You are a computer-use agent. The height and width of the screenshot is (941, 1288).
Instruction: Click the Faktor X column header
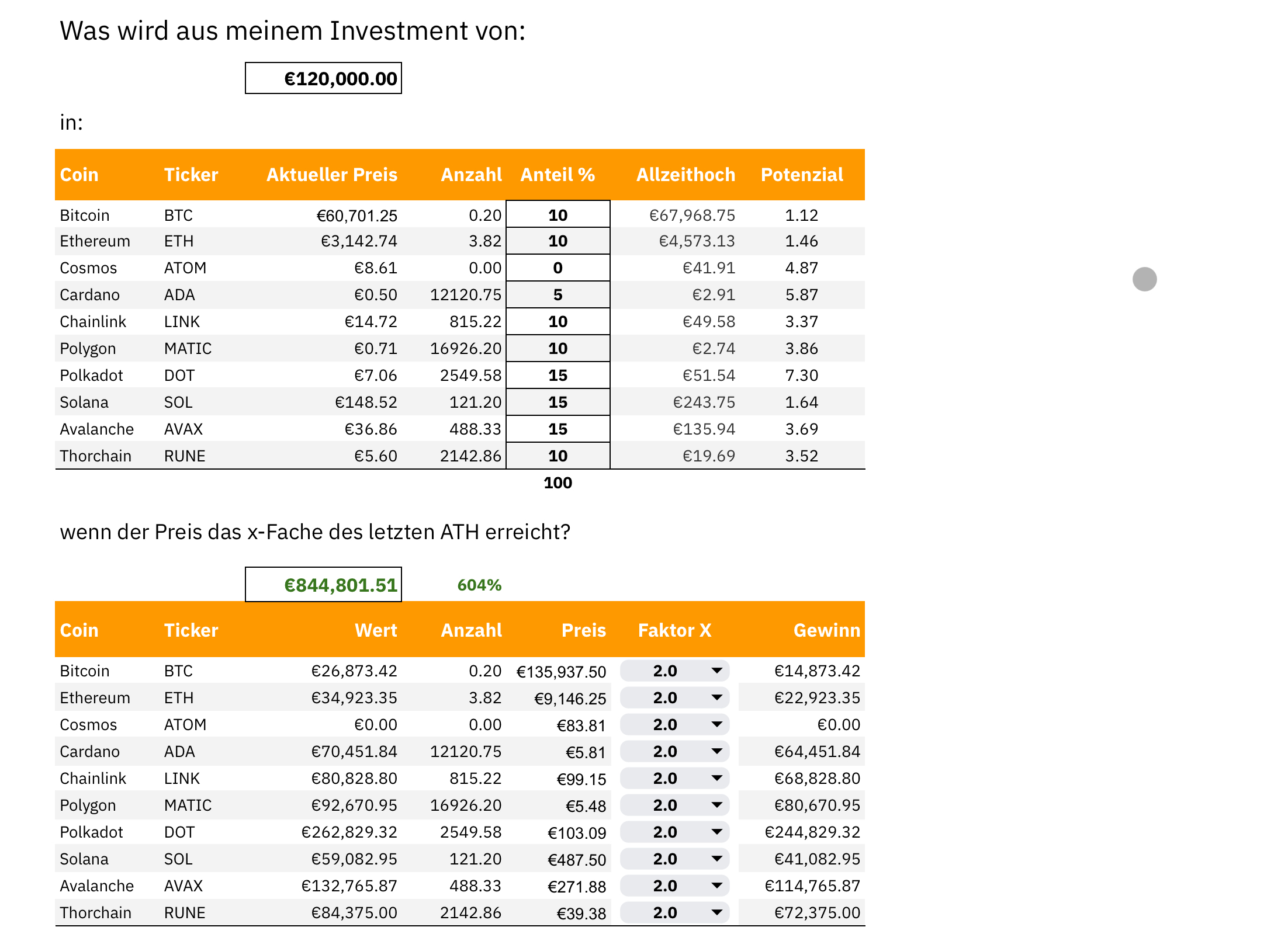[x=674, y=630]
